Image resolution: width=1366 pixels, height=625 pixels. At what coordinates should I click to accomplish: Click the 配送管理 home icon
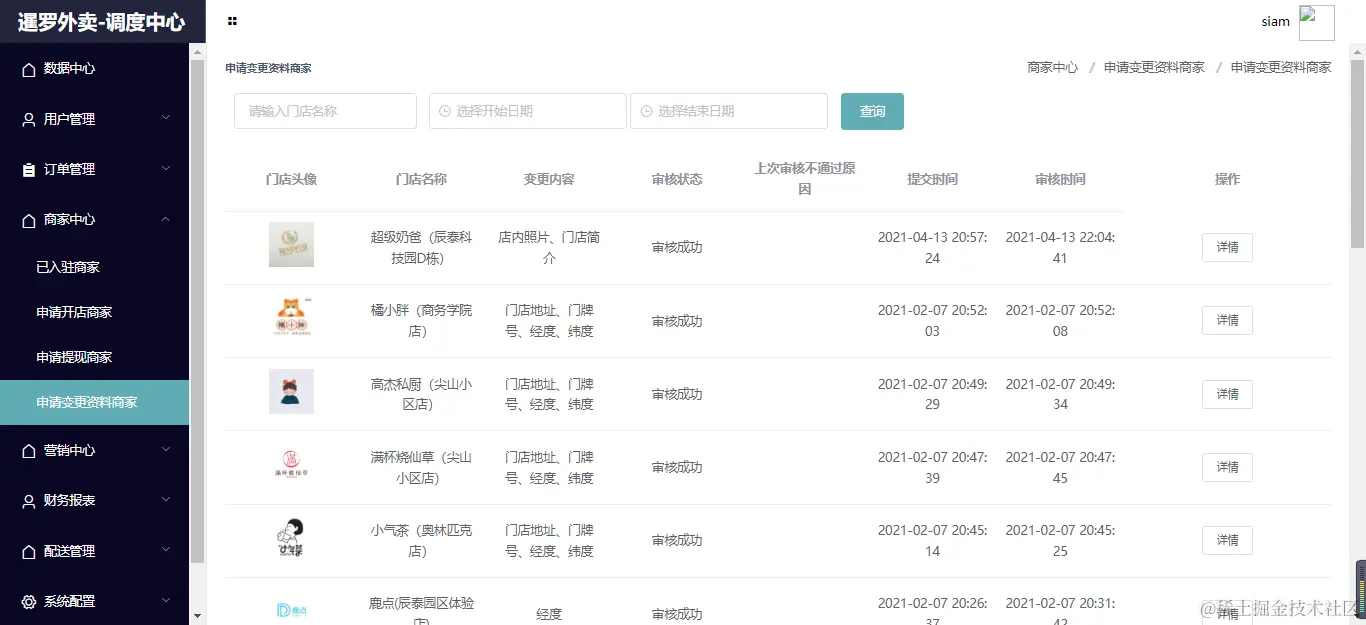click(28, 551)
